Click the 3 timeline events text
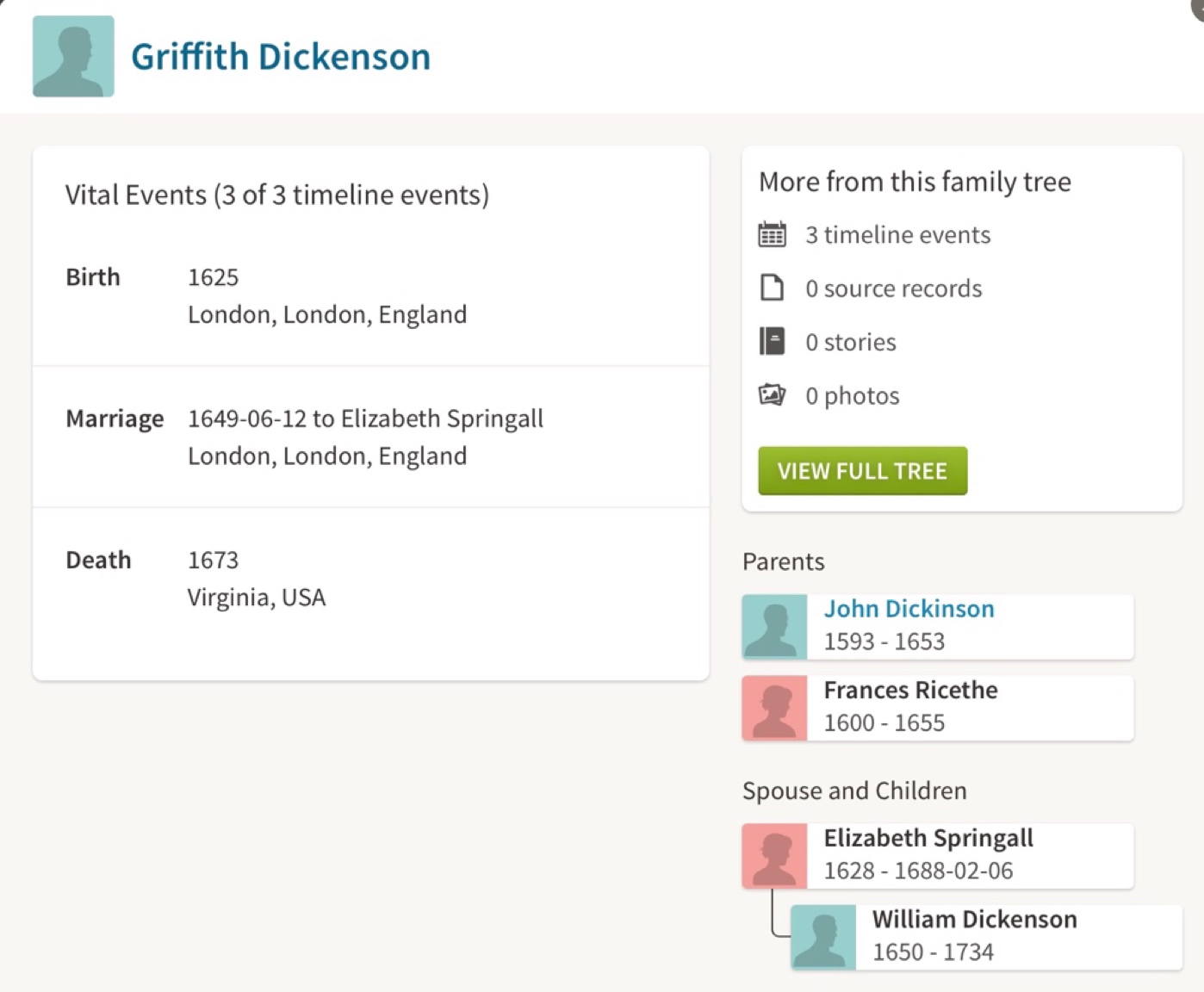Screen dimensions: 1204x992 point(897,235)
